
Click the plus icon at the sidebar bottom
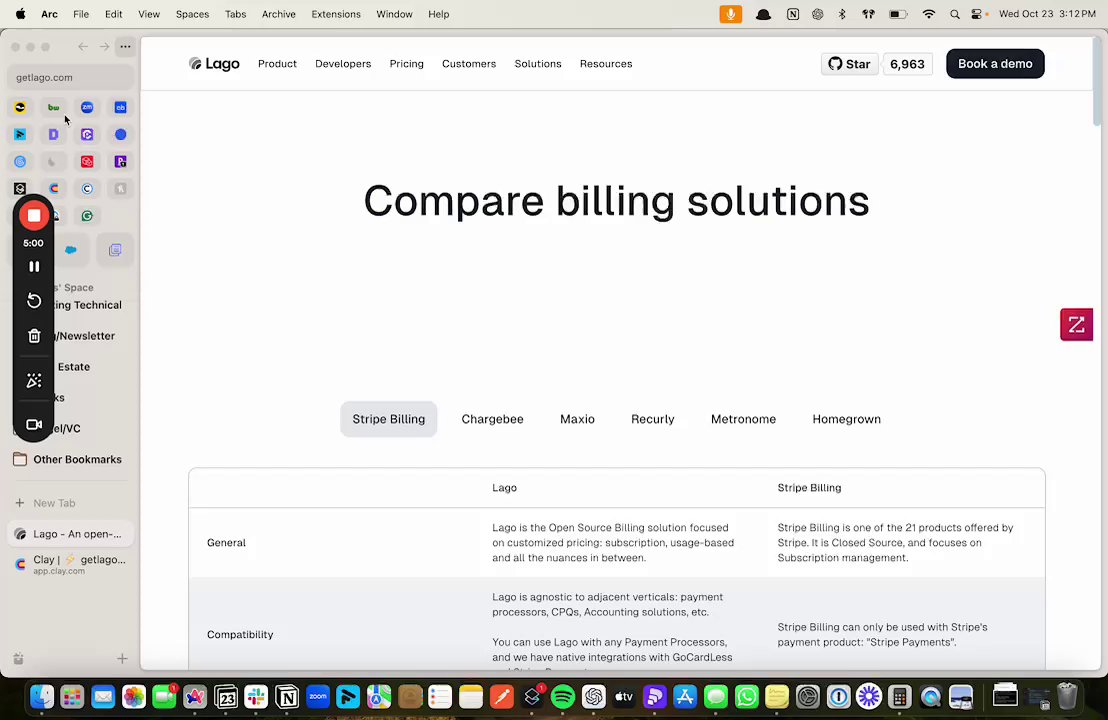click(122, 659)
